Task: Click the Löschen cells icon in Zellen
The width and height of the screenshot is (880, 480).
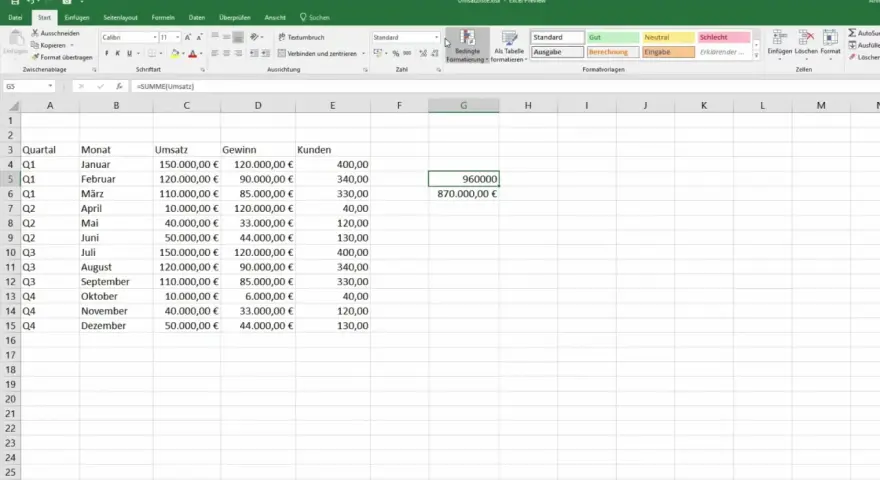Action: click(x=806, y=43)
